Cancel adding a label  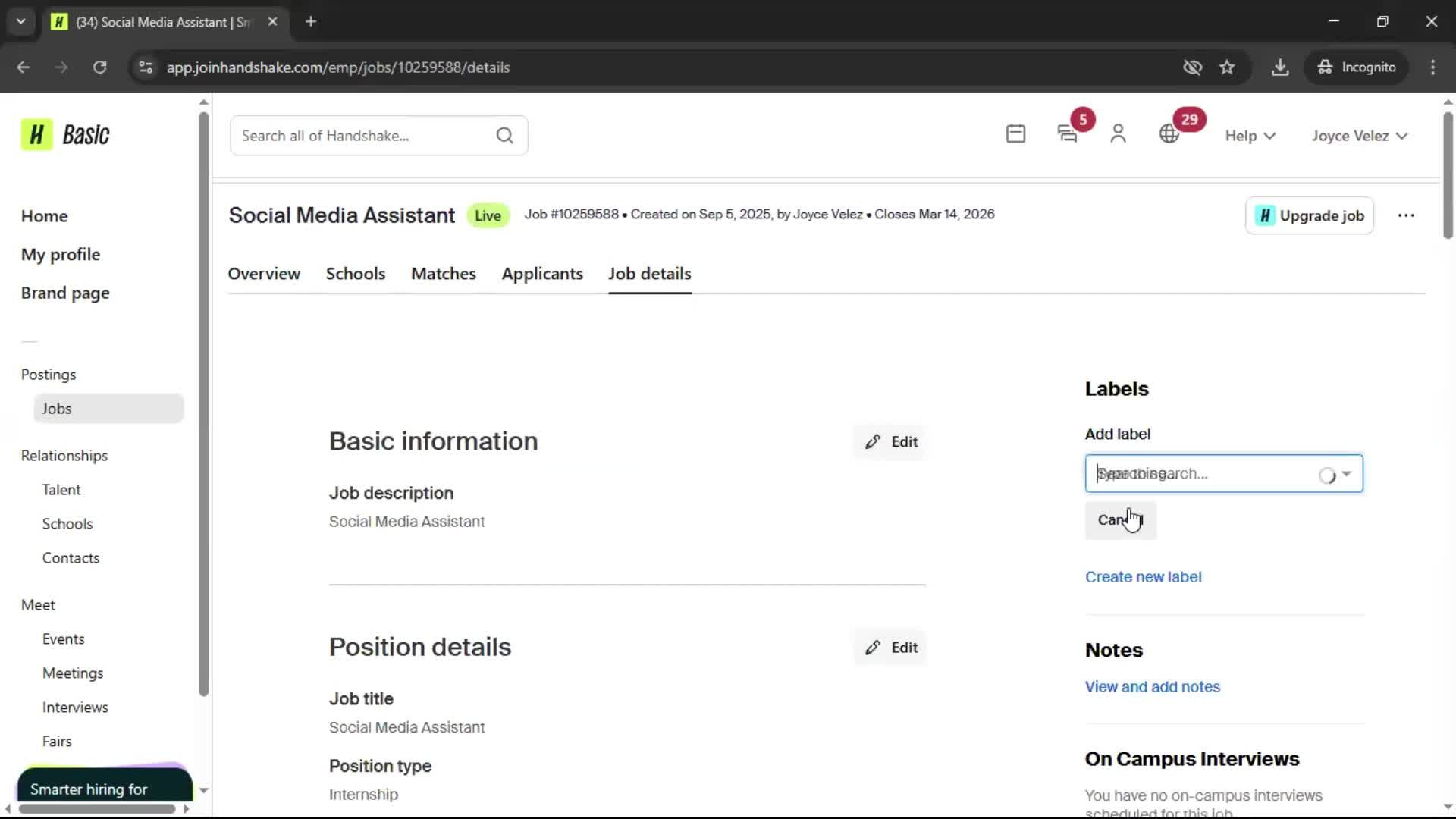pos(1121,520)
